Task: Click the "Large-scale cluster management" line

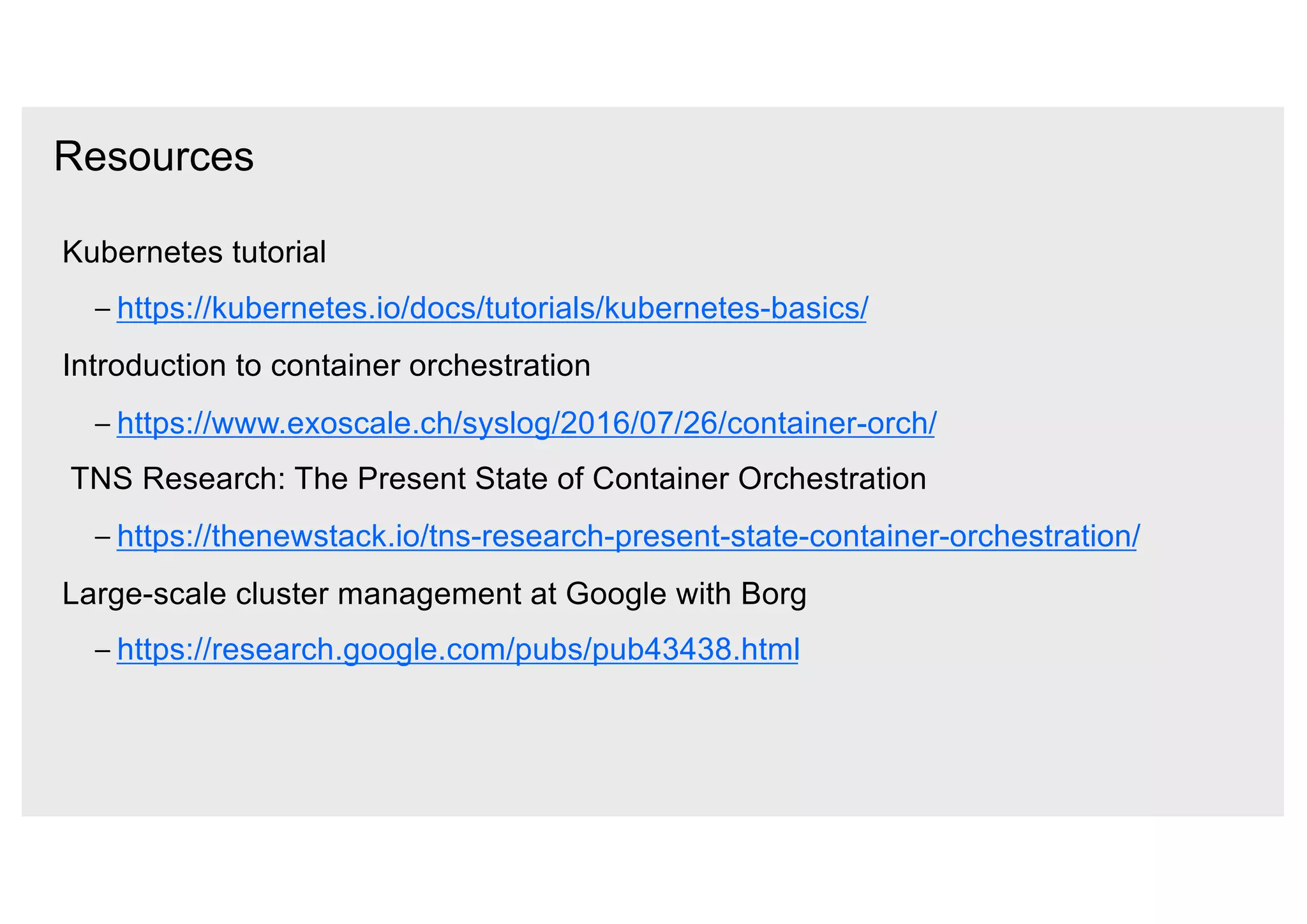Action: pyautogui.click(x=434, y=594)
